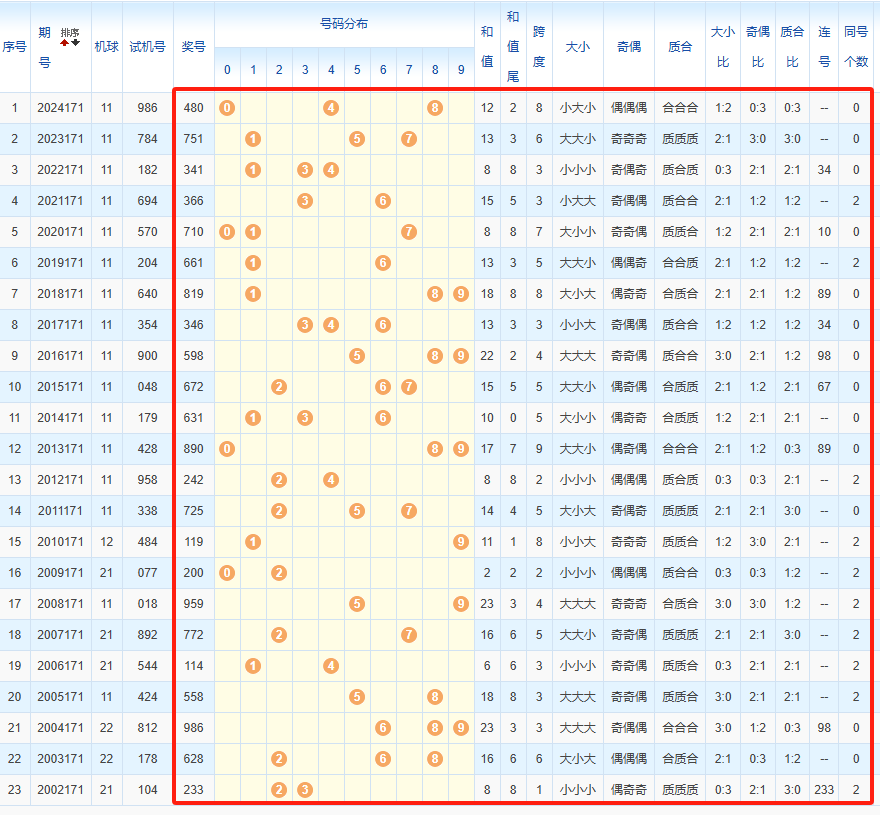Screen dimensions: 880x815
Task: Click period number 2010171
Action: click(x=61, y=542)
